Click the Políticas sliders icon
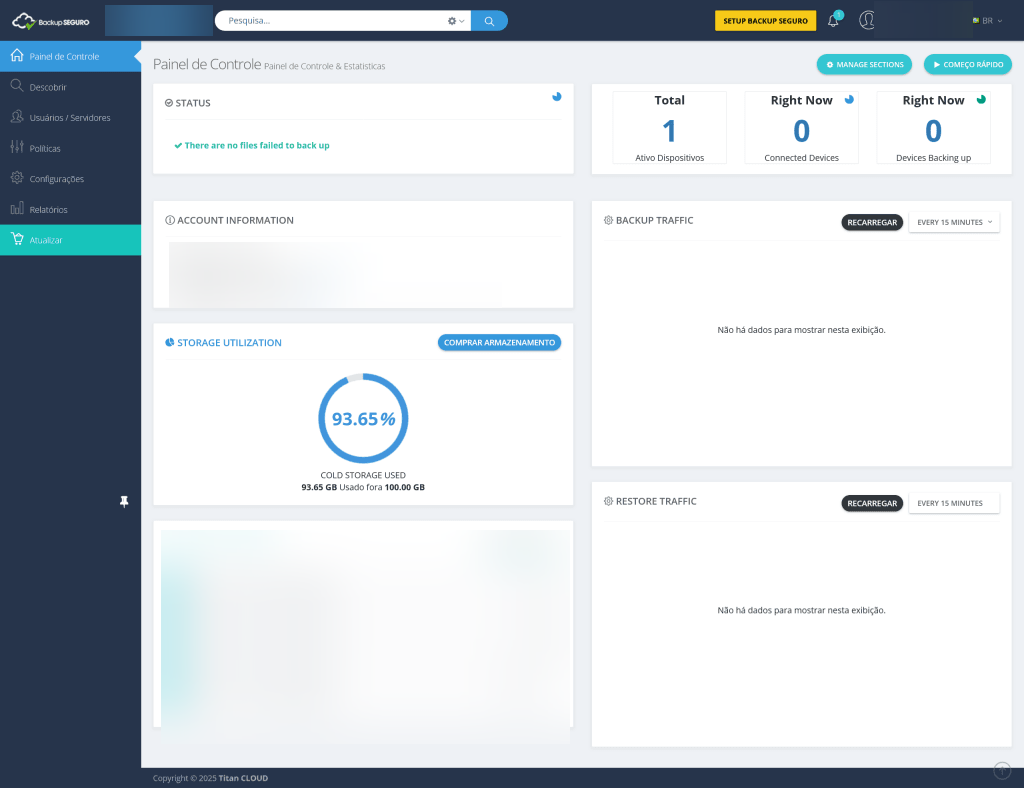This screenshot has width=1024, height=788. 17,147
